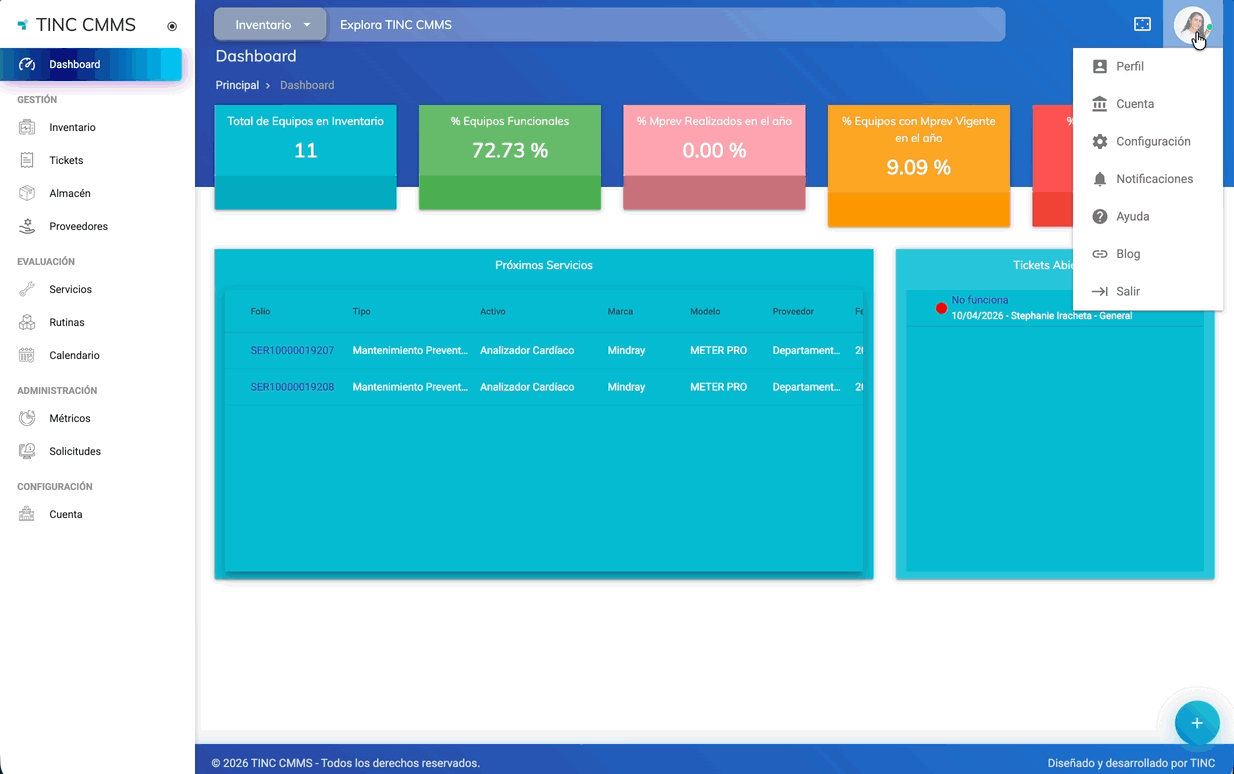This screenshot has height=774, width=1234.
Task: Click the Calendario icon in sidebar
Action: tap(28, 356)
